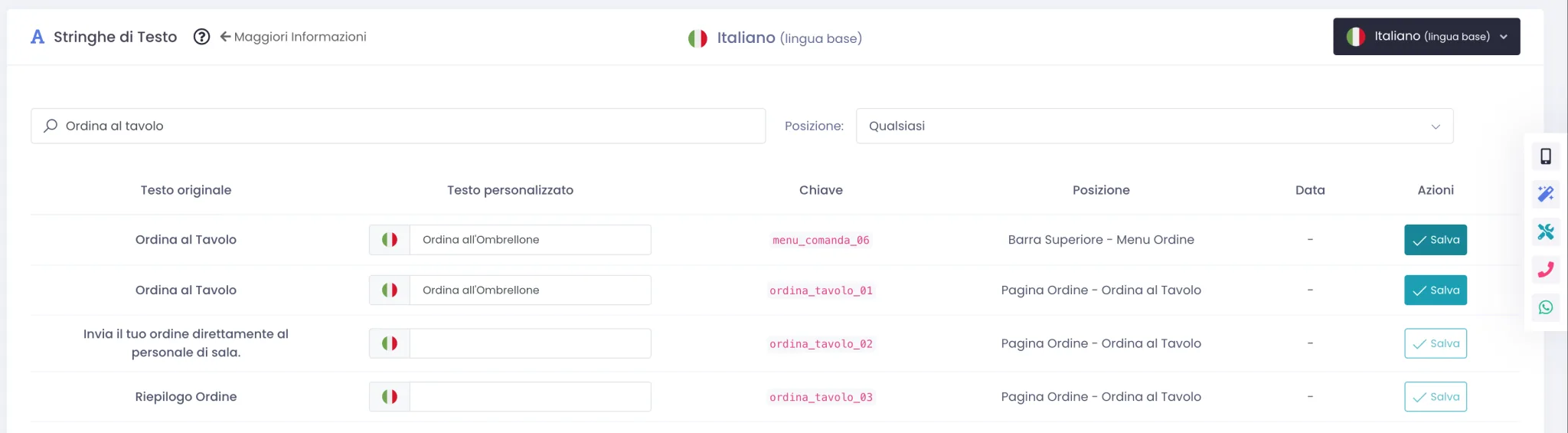This screenshot has width=1568, height=433.
Task: Open the WhatsApp icon in sidebar
Action: click(1546, 307)
